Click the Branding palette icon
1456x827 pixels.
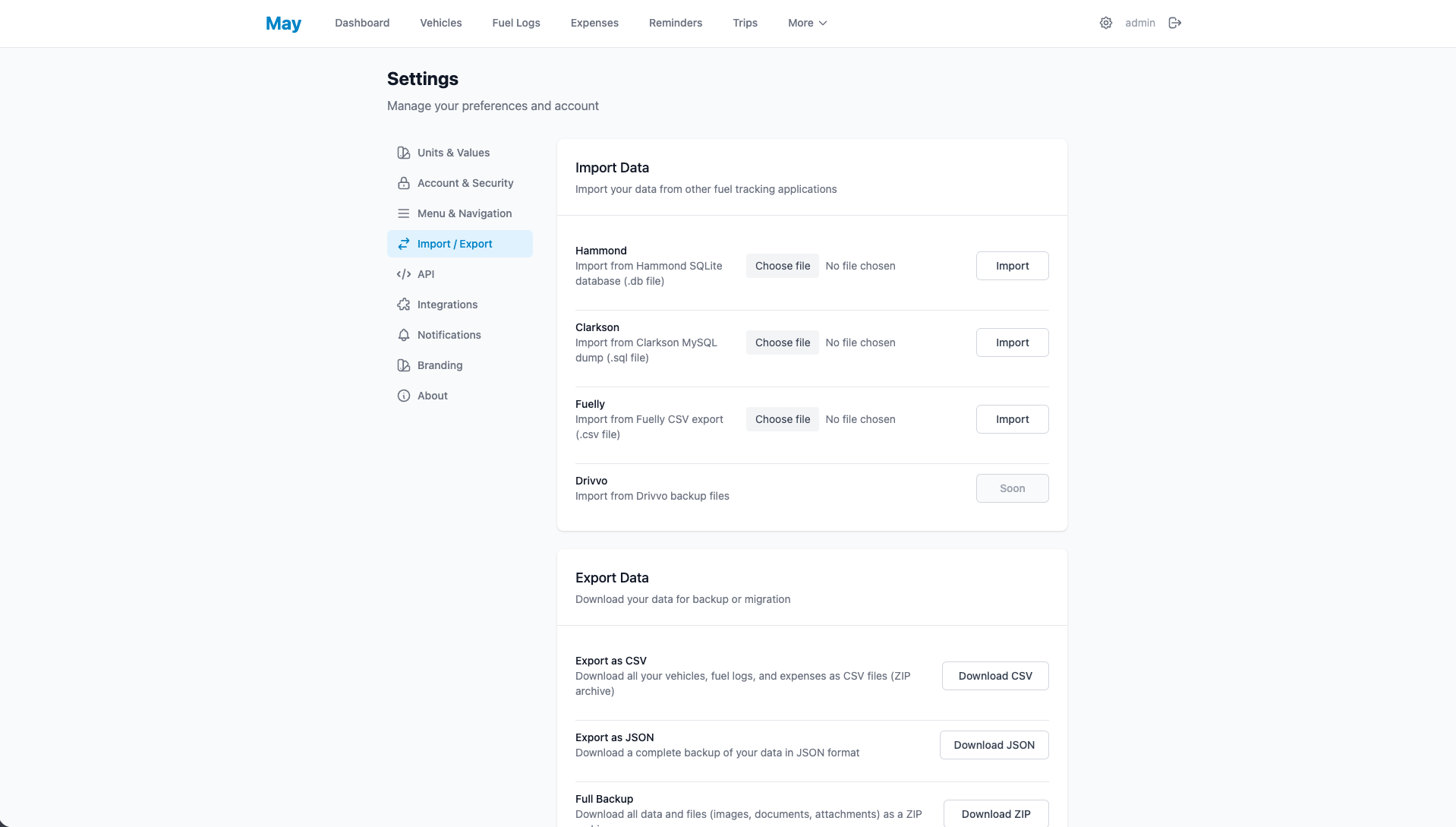[x=404, y=365]
